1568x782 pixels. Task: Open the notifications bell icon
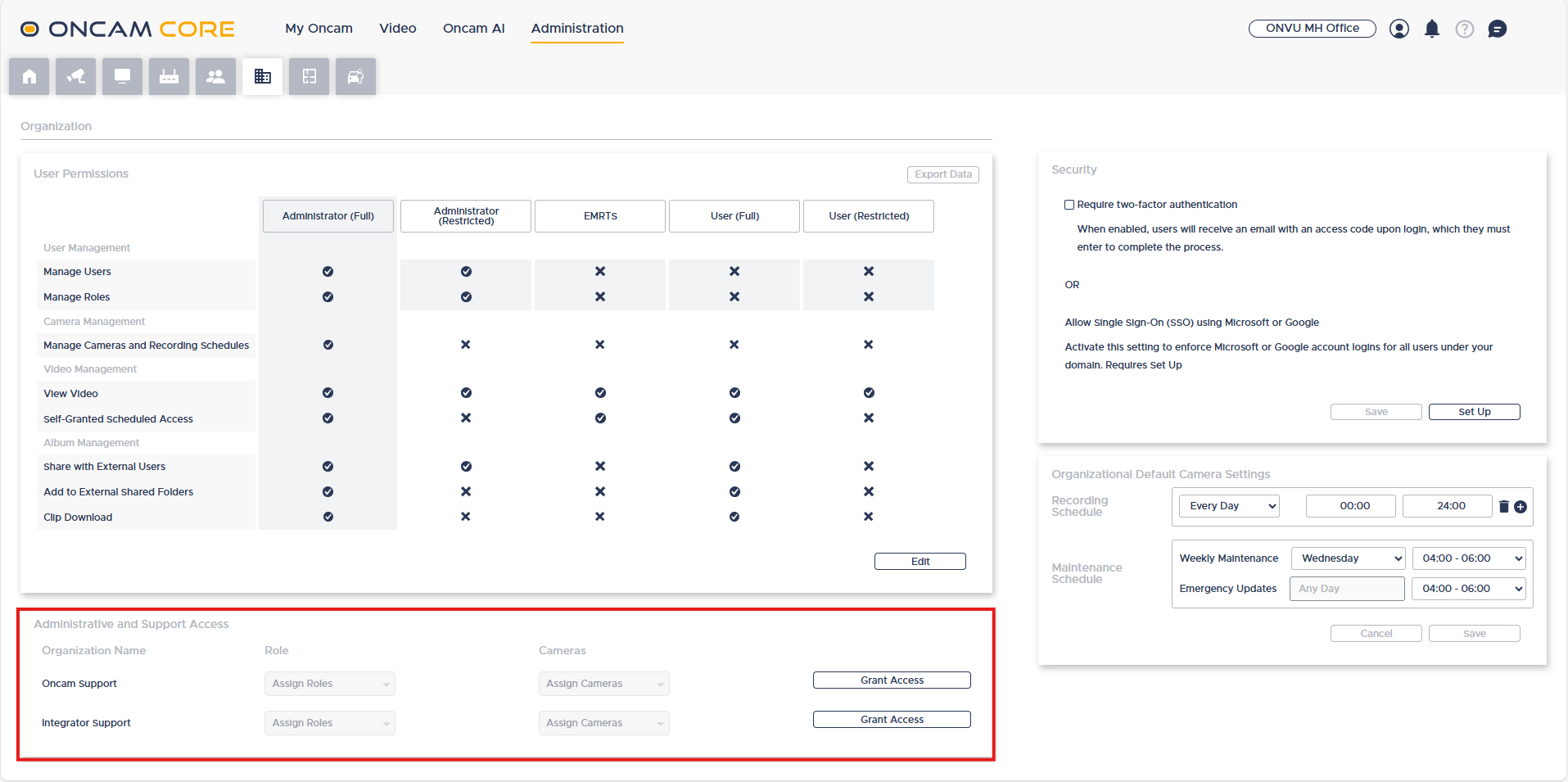coord(1432,29)
